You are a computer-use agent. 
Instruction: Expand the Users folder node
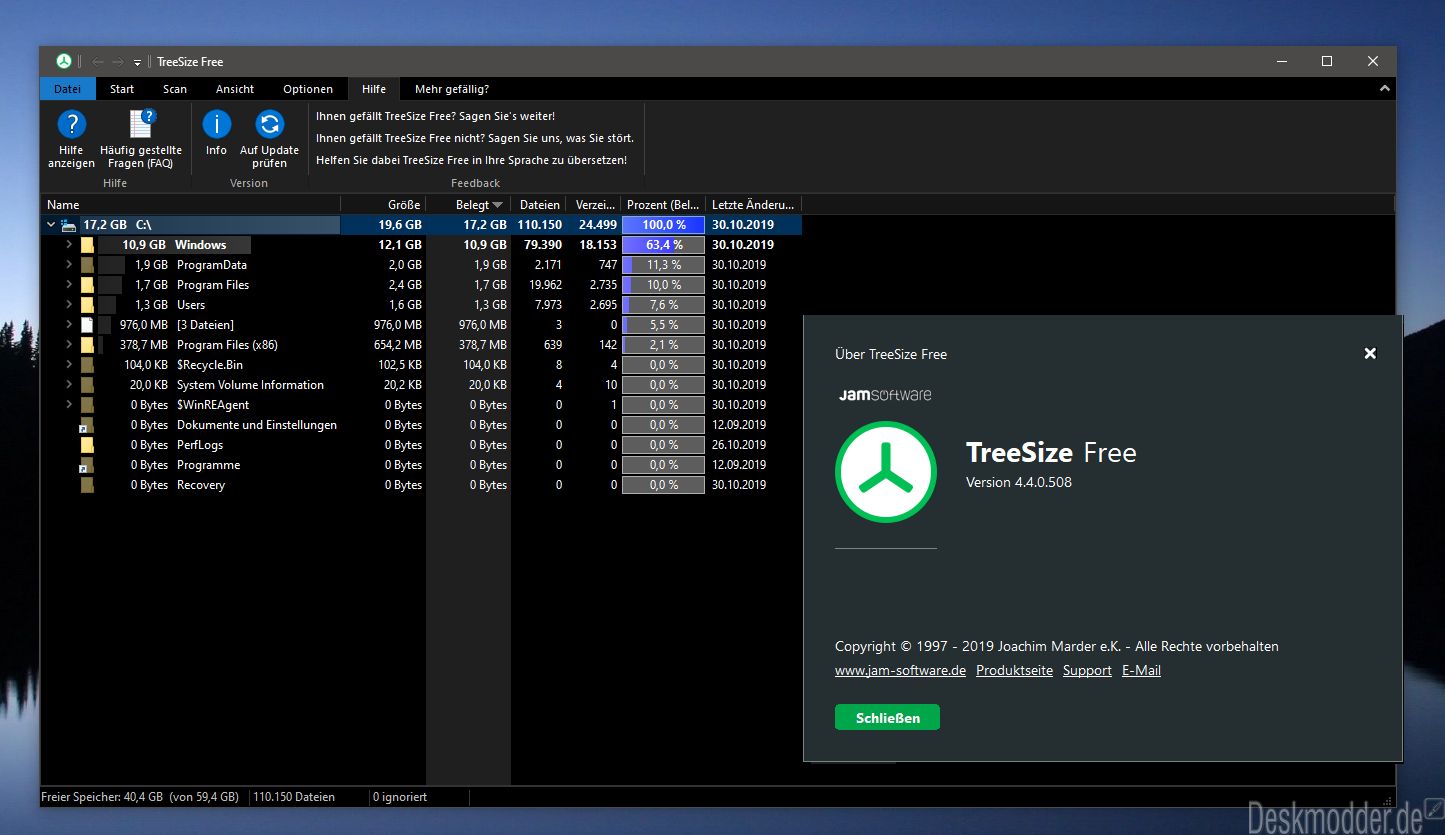[x=69, y=305]
